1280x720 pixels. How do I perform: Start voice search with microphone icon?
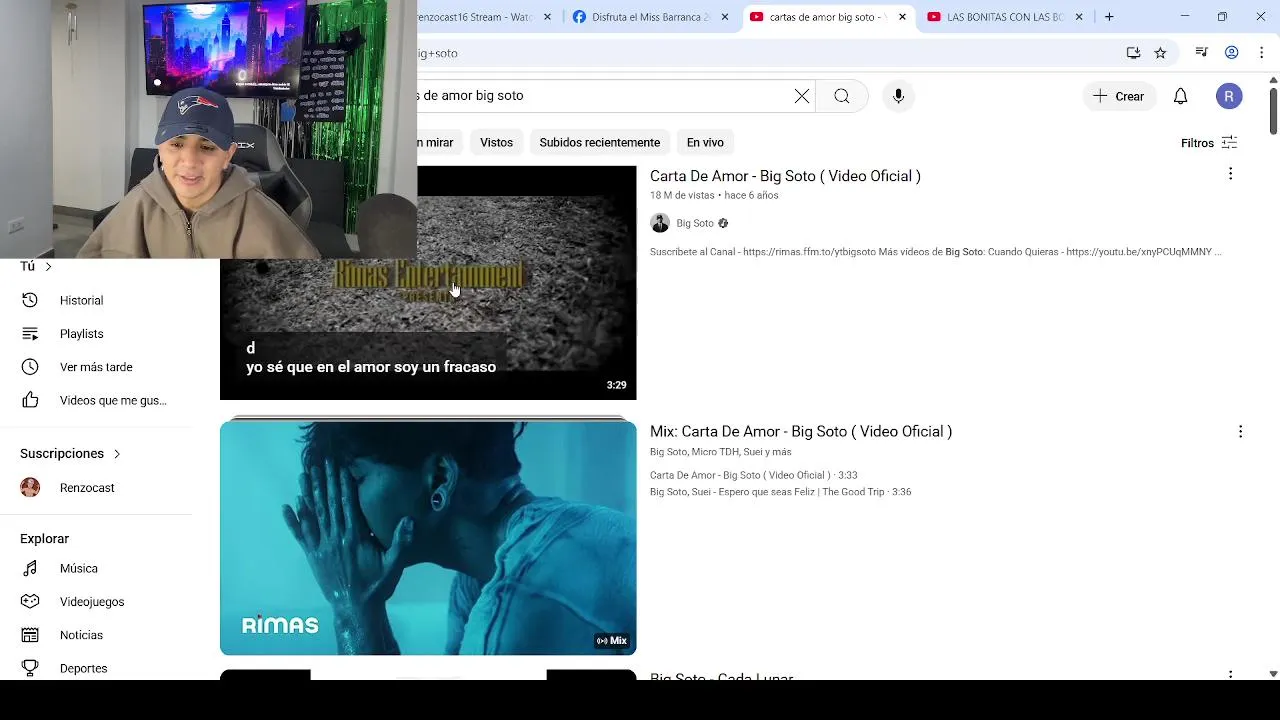[x=898, y=96]
